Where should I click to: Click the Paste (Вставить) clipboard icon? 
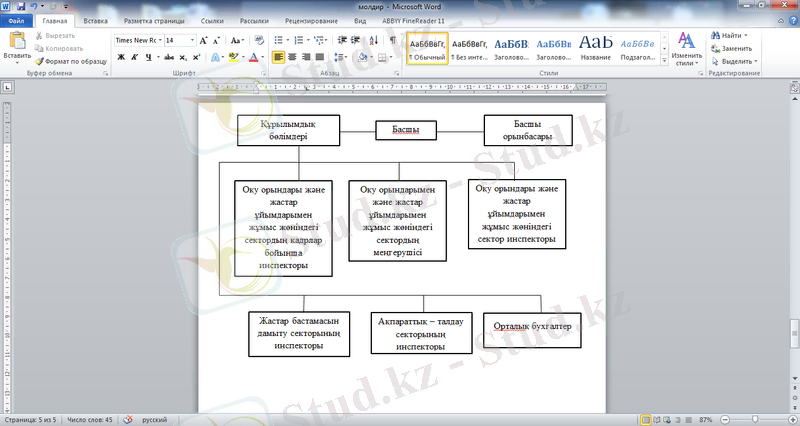pos(17,41)
